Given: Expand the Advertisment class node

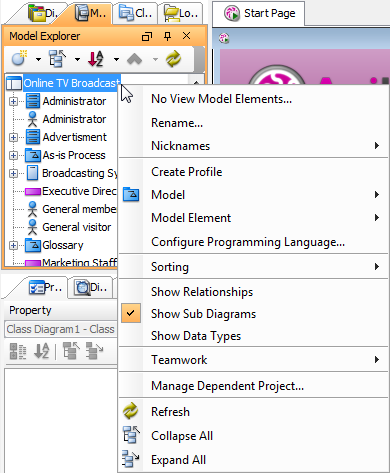Looking at the screenshot, I should (13, 137).
